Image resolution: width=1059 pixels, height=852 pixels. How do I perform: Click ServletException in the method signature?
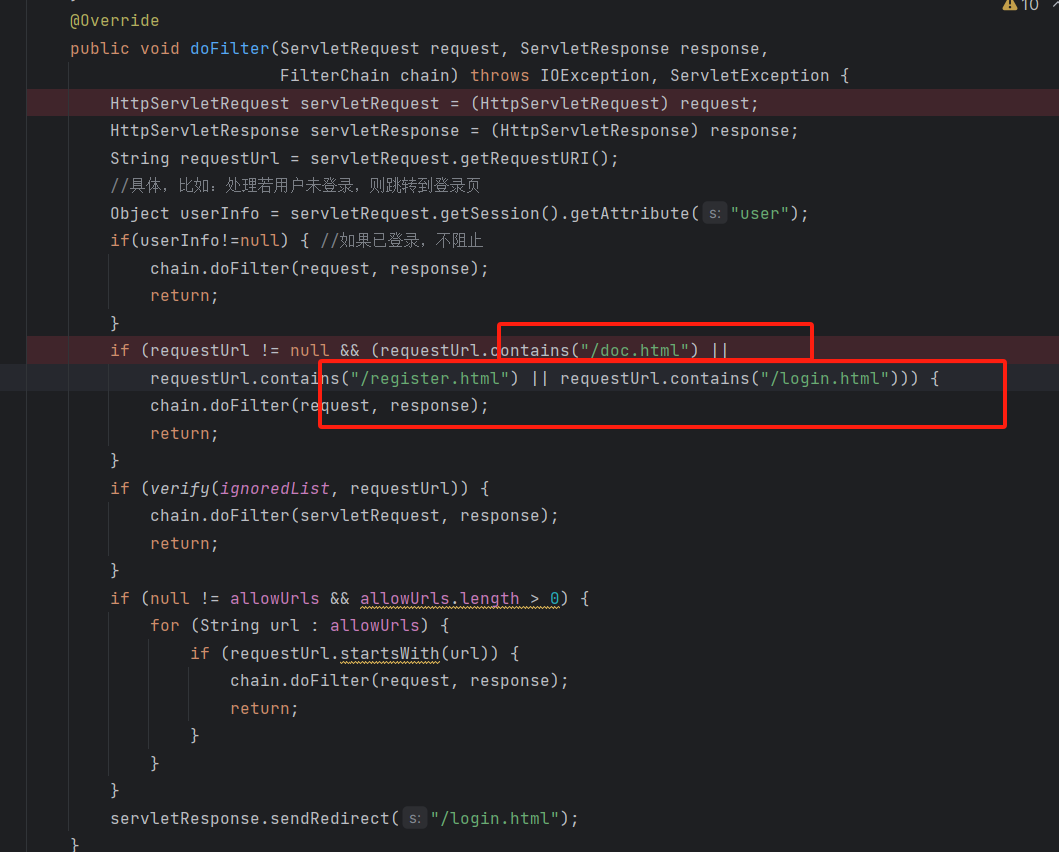coord(750,76)
